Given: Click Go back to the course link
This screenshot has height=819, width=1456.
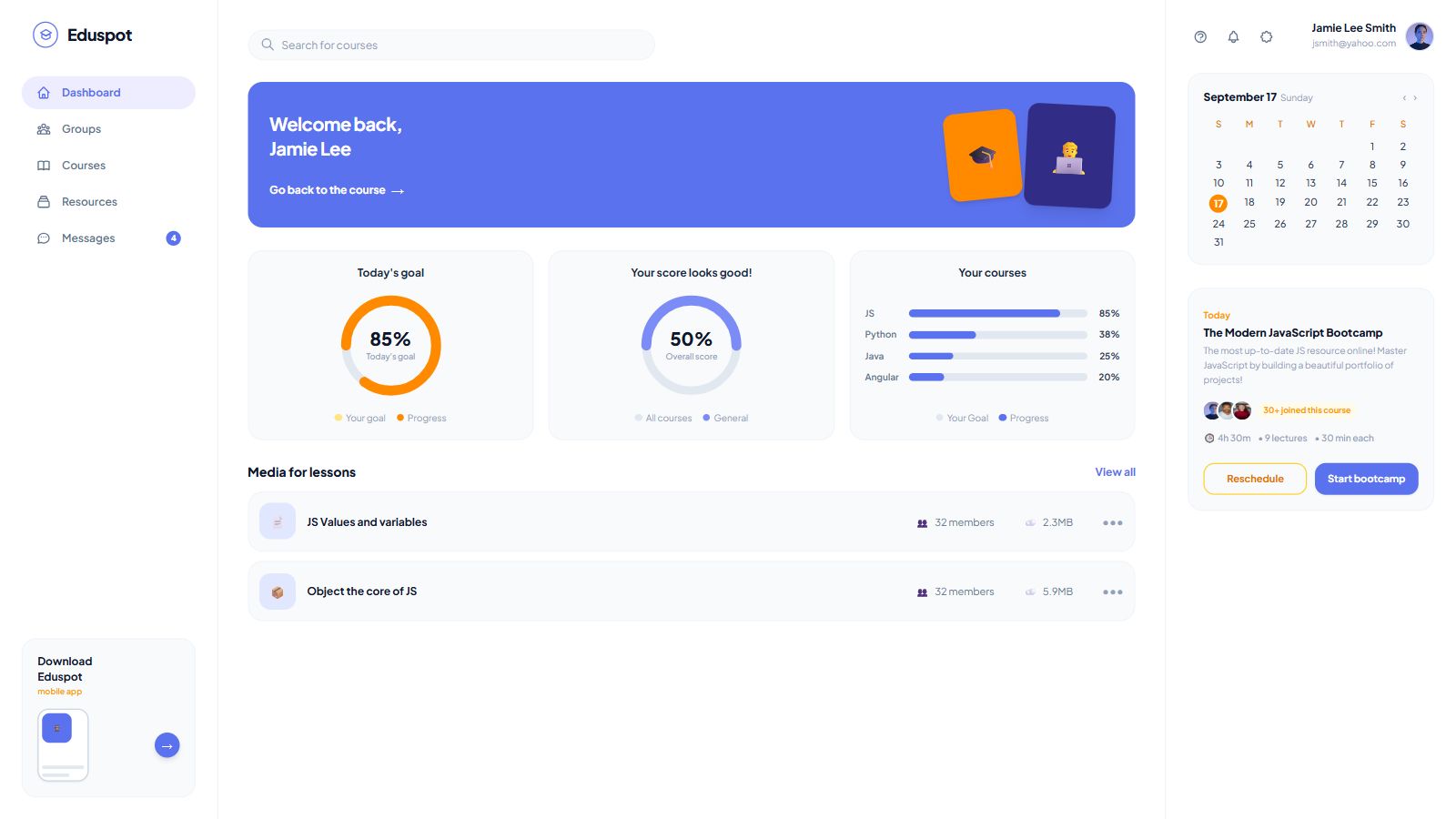Looking at the screenshot, I should click(337, 190).
